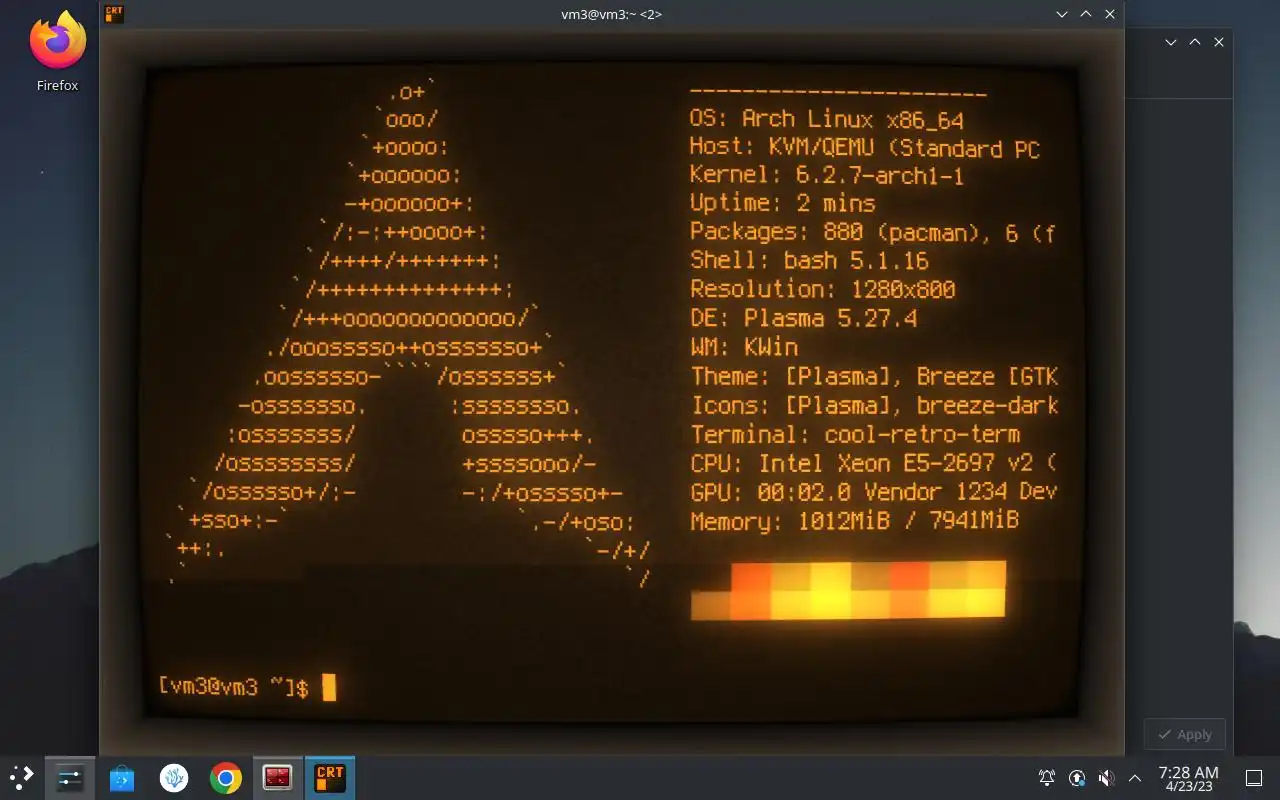
Task: Maximize the cool-retro-term window
Action: (1086, 14)
